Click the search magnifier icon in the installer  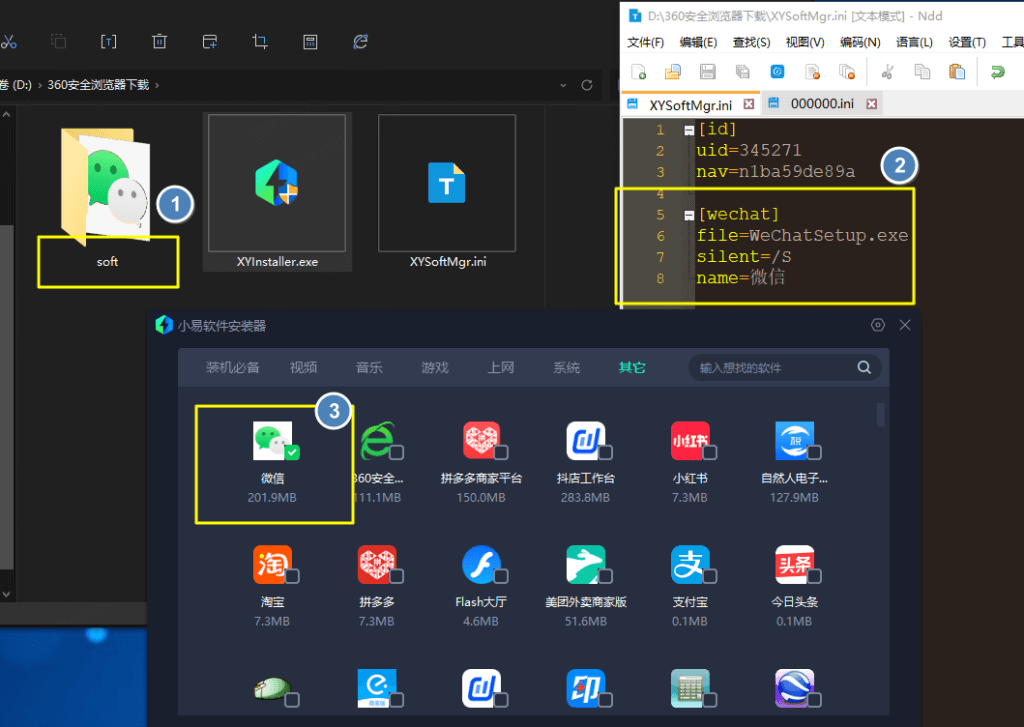[x=864, y=368]
